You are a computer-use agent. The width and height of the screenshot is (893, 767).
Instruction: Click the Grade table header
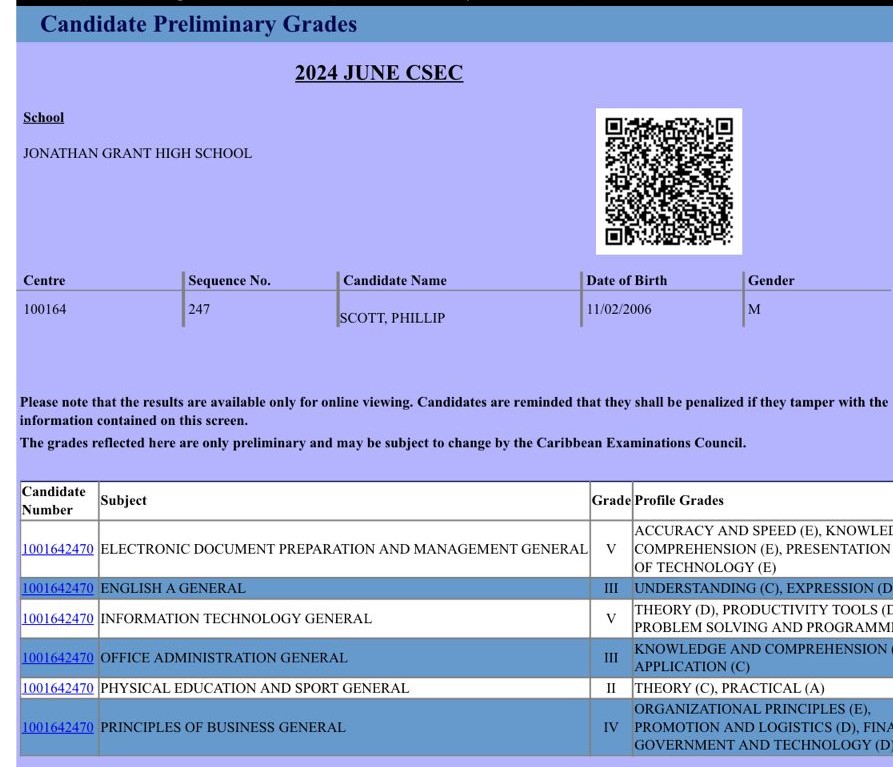pyautogui.click(x=611, y=500)
